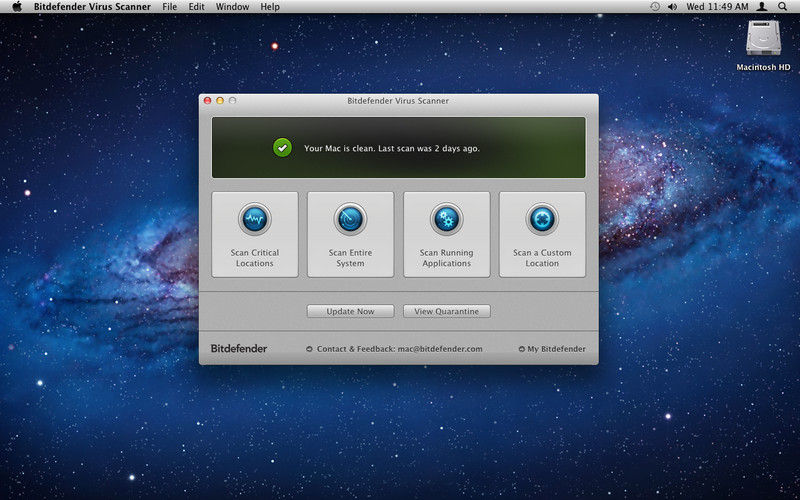
Task: Open the Help menu
Action: (270, 7)
